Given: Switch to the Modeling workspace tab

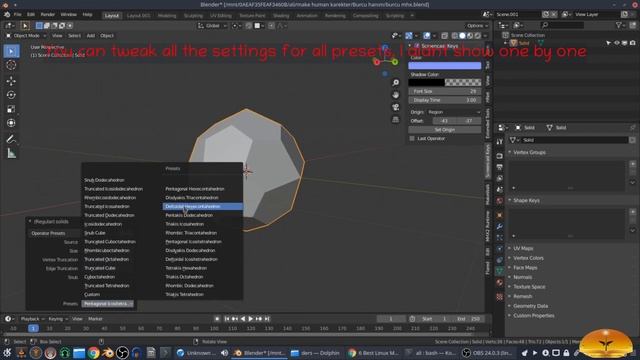Looking at the screenshot, I should (167, 16).
